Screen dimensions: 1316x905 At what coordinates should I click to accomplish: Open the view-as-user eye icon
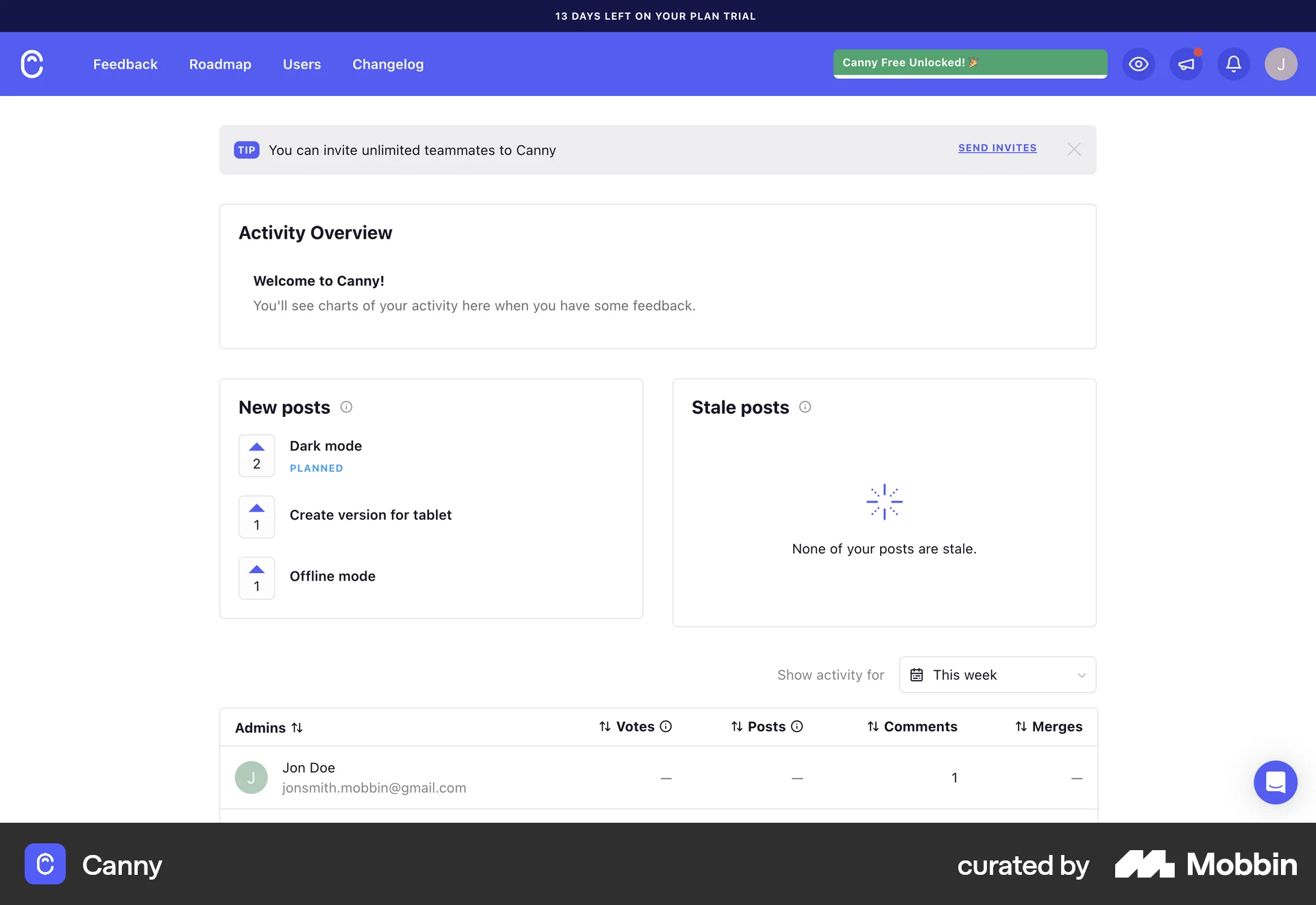pyautogui.click(x=1138, y=64)
